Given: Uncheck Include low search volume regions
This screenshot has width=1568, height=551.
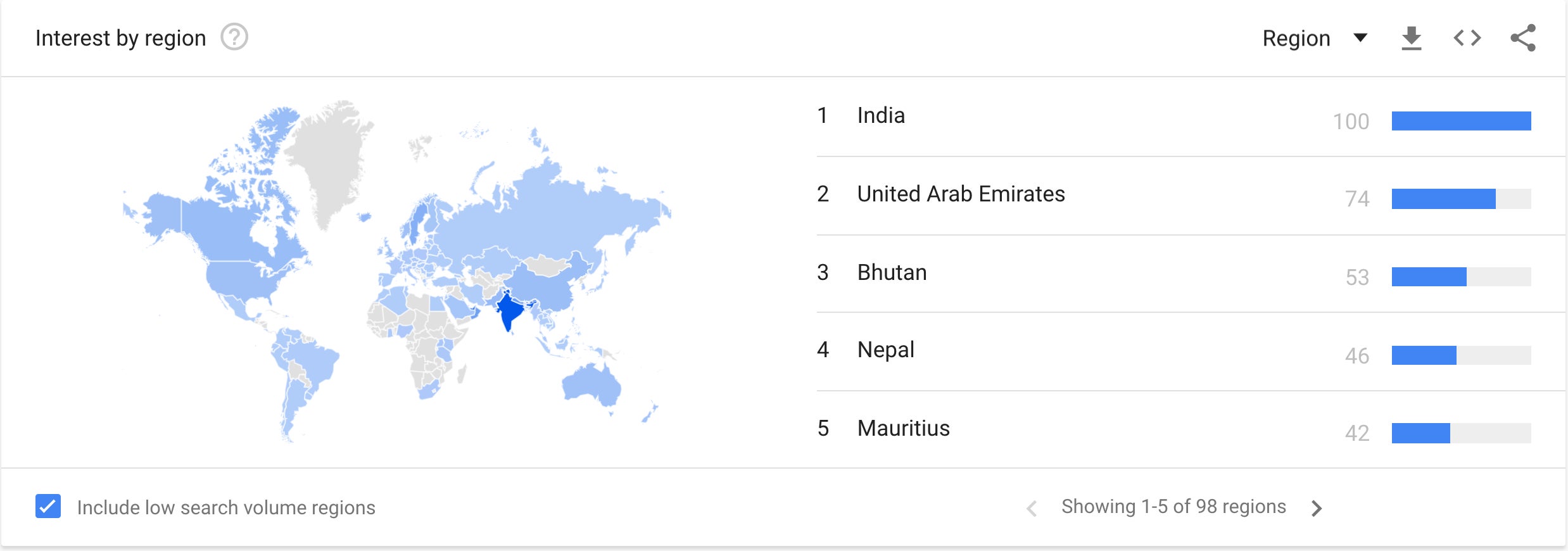Looking at the screenshot, I should point(48,507).
